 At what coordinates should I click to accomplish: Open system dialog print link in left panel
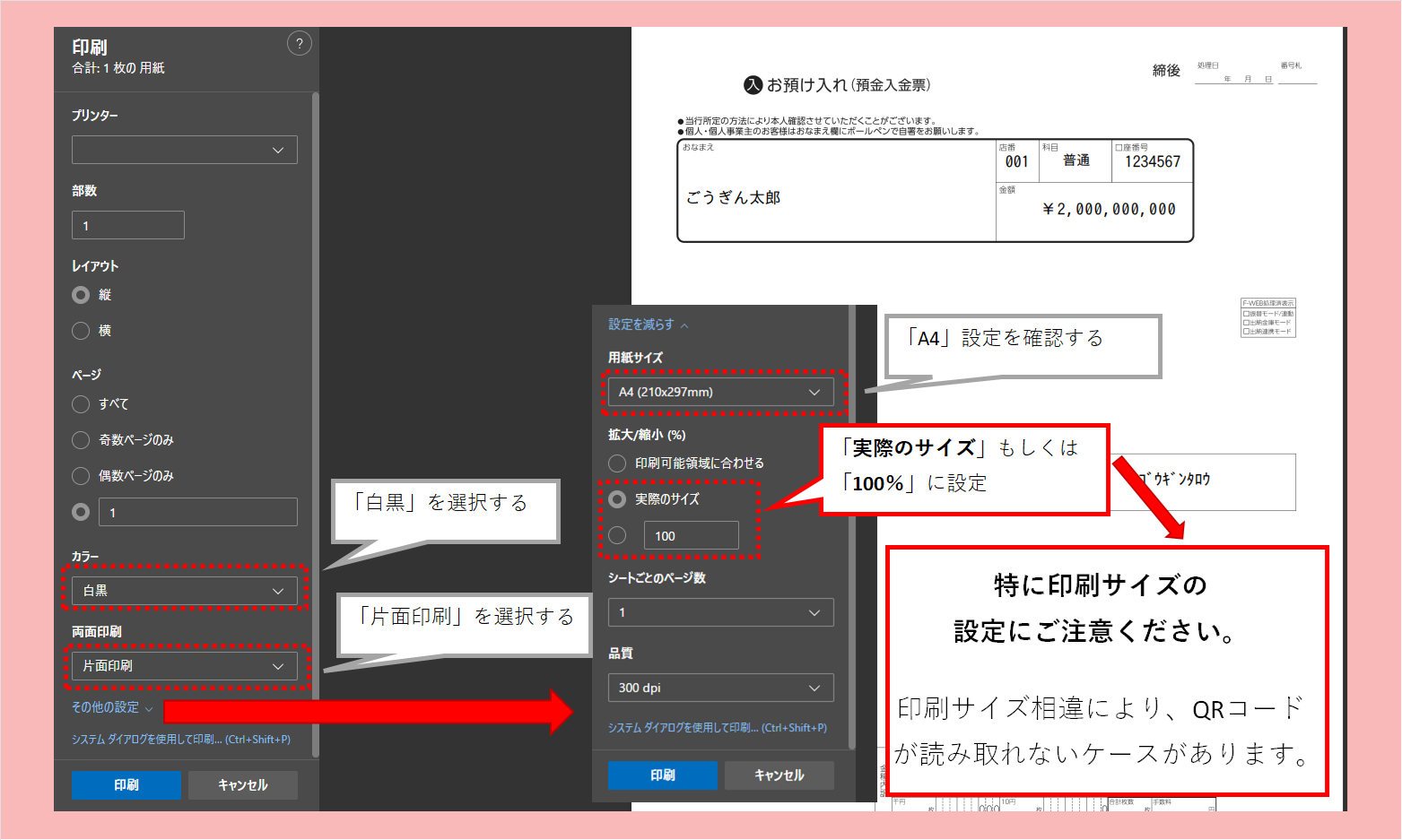click(x=181, y=740)
